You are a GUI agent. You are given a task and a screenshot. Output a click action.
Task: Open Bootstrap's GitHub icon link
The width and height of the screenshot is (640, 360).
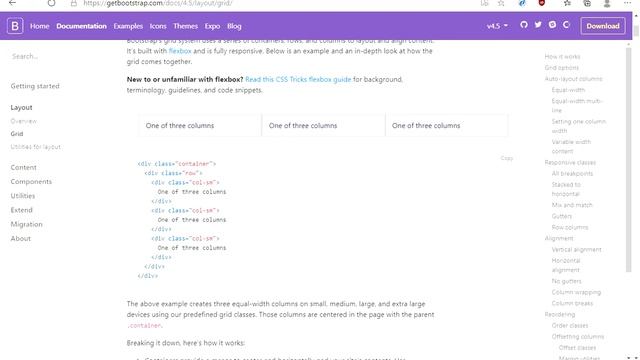tap(524, 25)
